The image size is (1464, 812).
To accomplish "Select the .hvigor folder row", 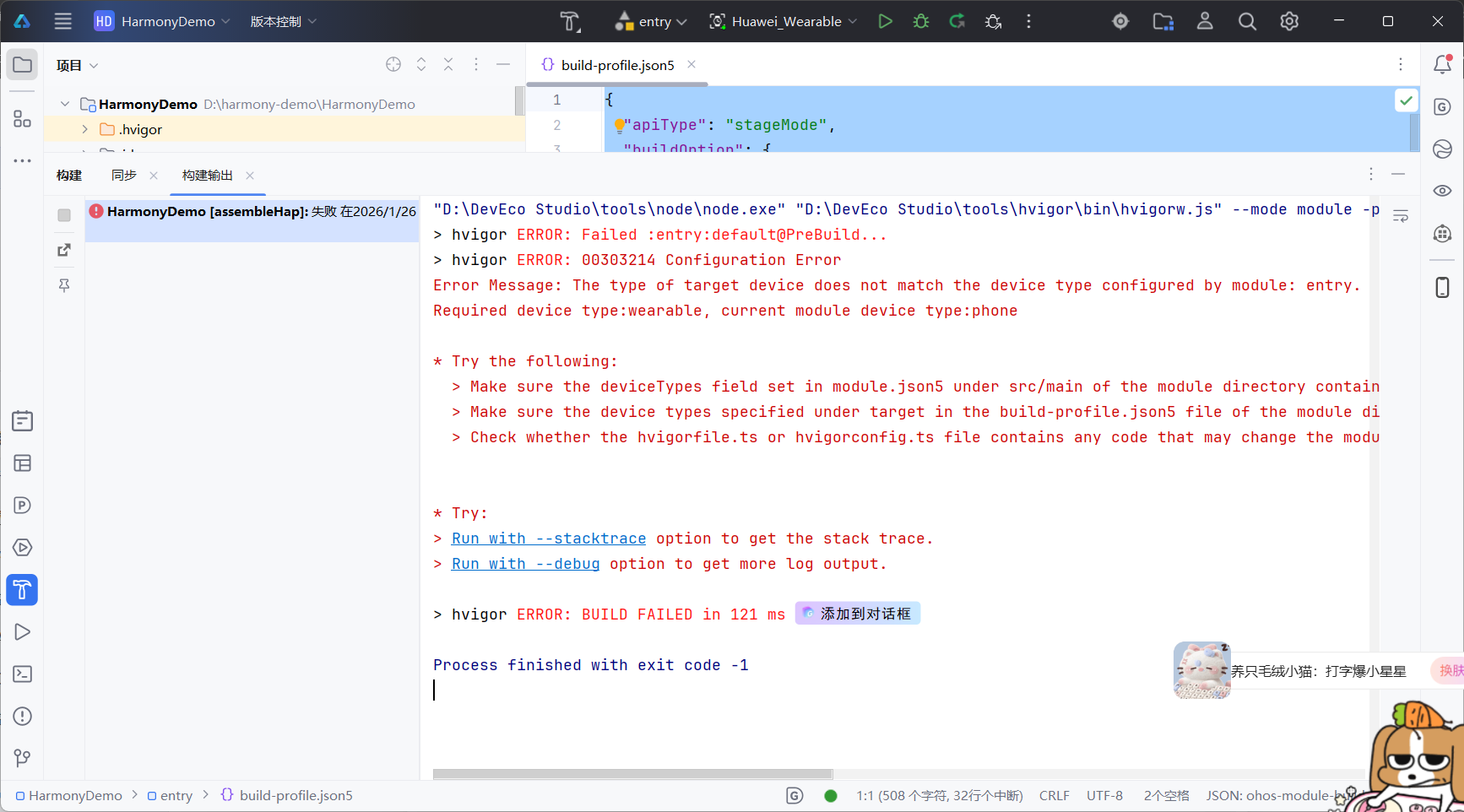I will tap(284, 129).
